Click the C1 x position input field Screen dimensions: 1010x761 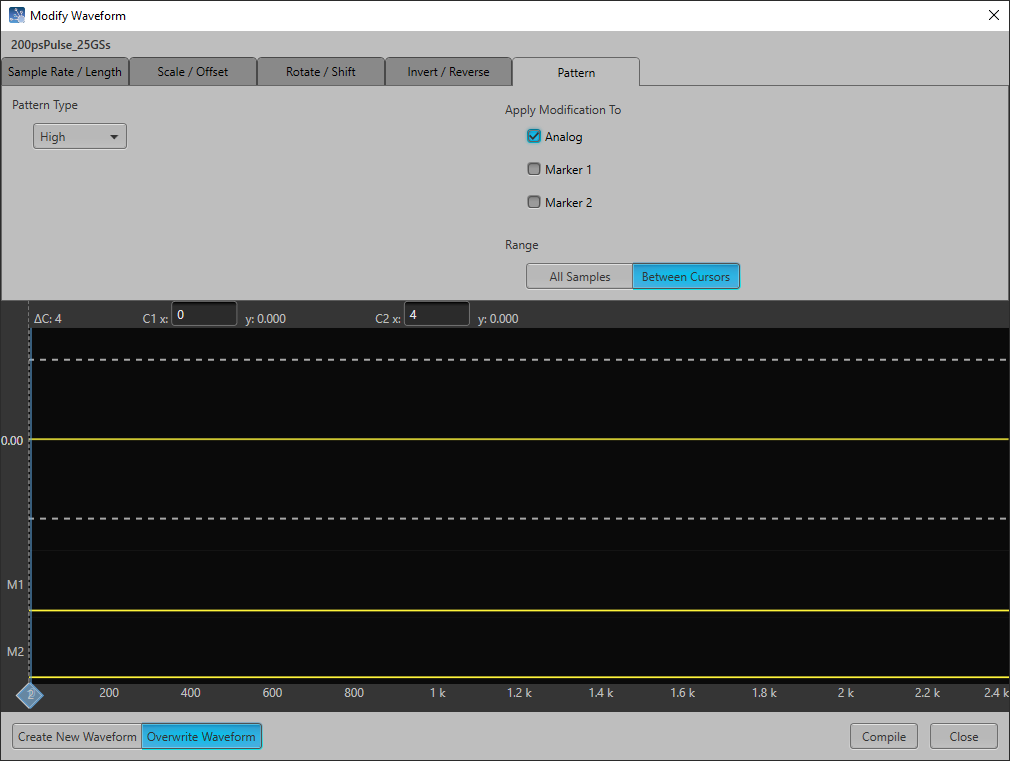pos(204,313)
